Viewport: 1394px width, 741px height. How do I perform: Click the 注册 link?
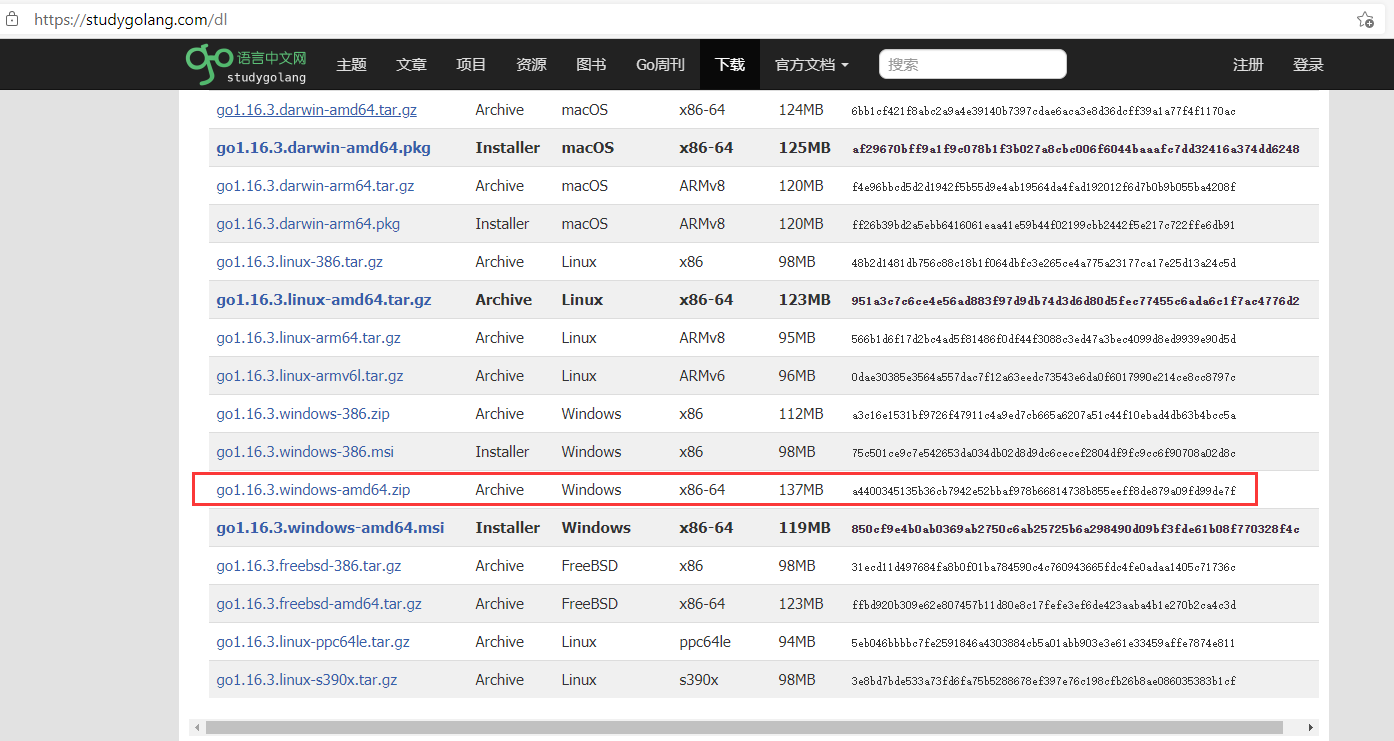tap(1248, 63)
